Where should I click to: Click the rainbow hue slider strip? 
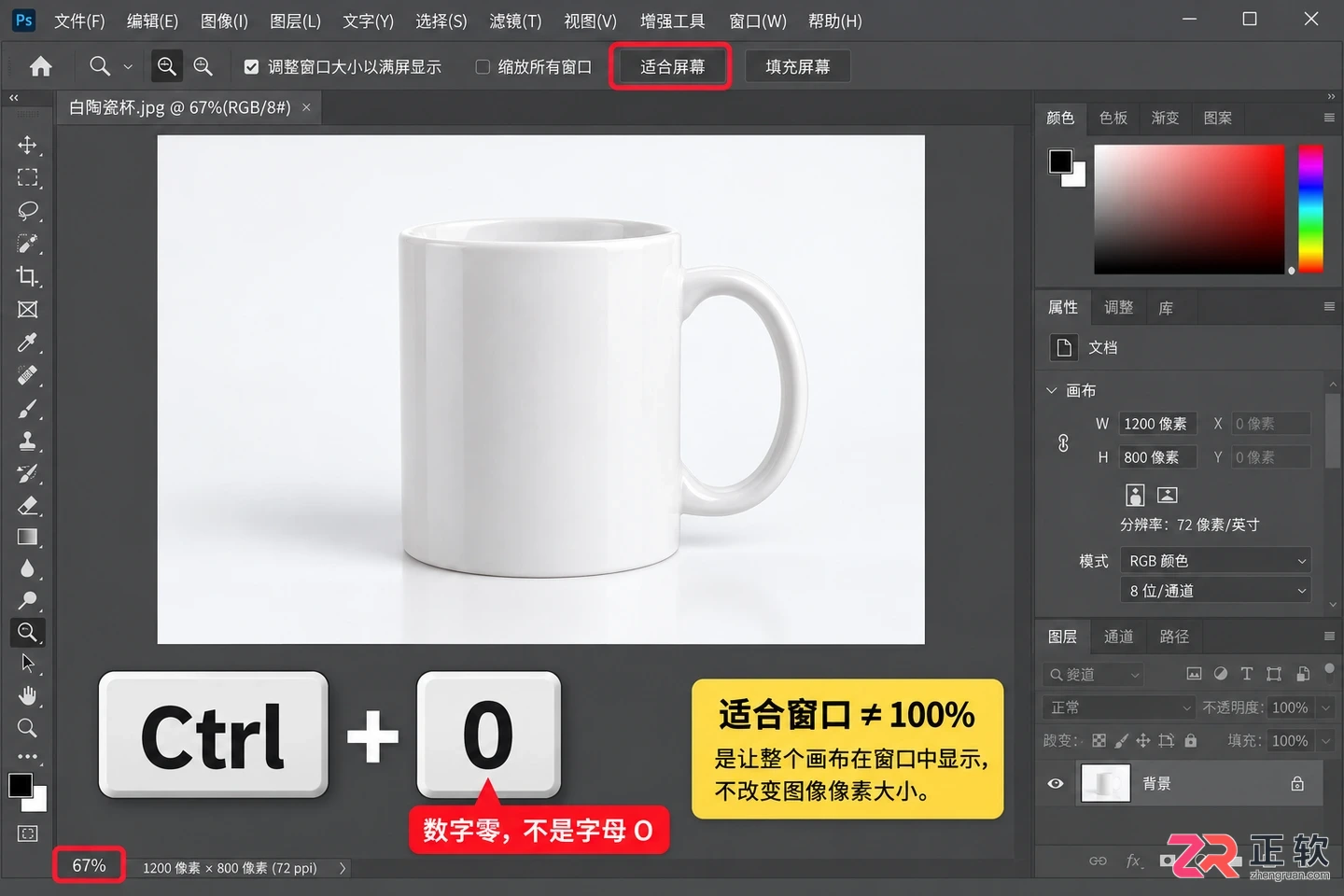[1311, 208]
